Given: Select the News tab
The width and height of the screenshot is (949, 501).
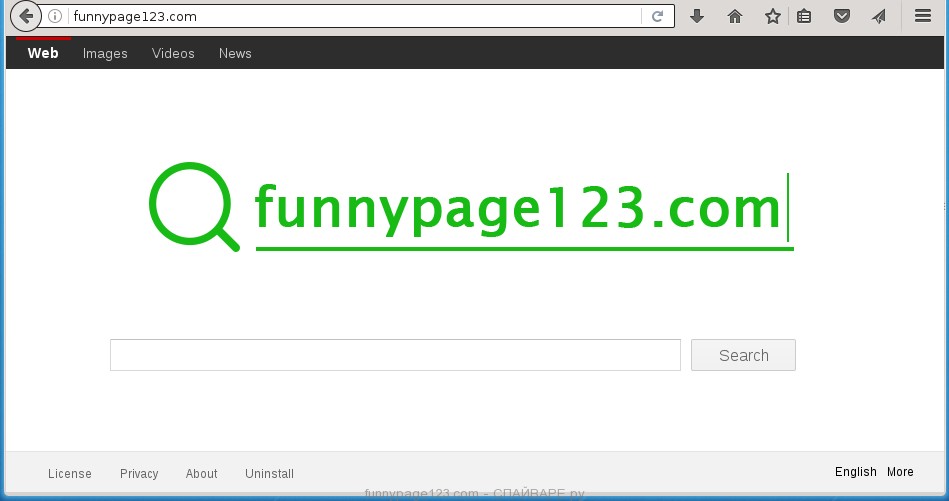Looking at the screenshot, I should pyautogui.click(x=235, y=54).
